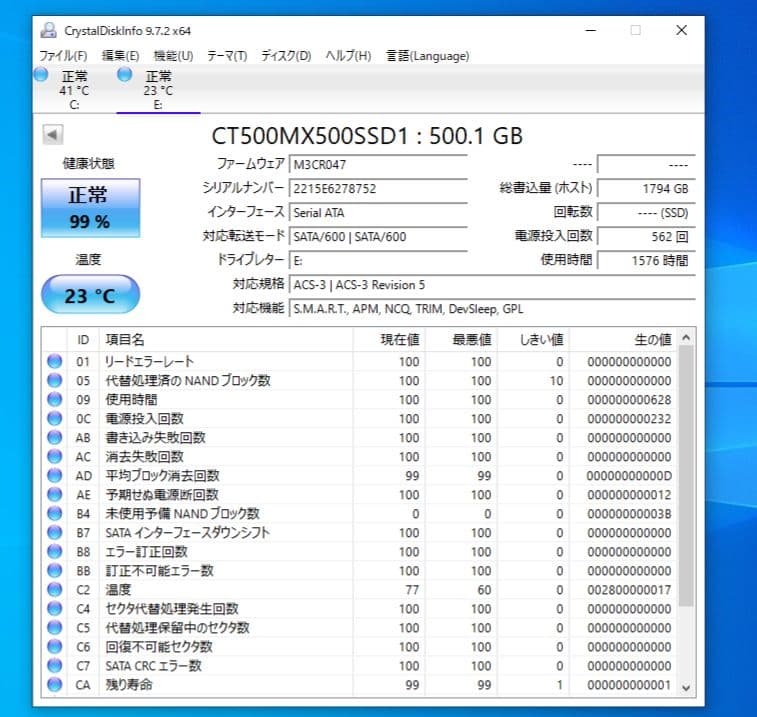Click the status orb for row C2 温度

[55, 590]
